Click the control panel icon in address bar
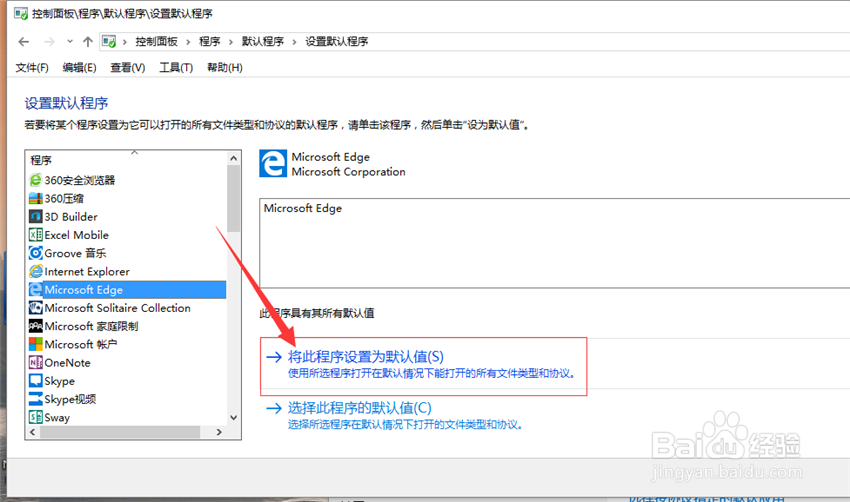This screenshot has width=850, height=502. [109, 42]
